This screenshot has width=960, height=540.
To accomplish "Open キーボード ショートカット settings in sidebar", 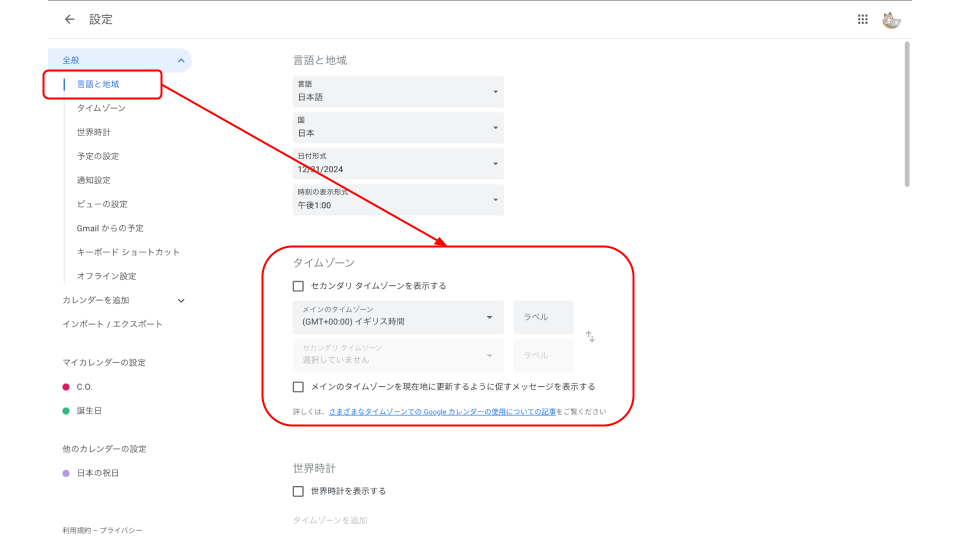I will pyautogui.click(x=128, y=252).
